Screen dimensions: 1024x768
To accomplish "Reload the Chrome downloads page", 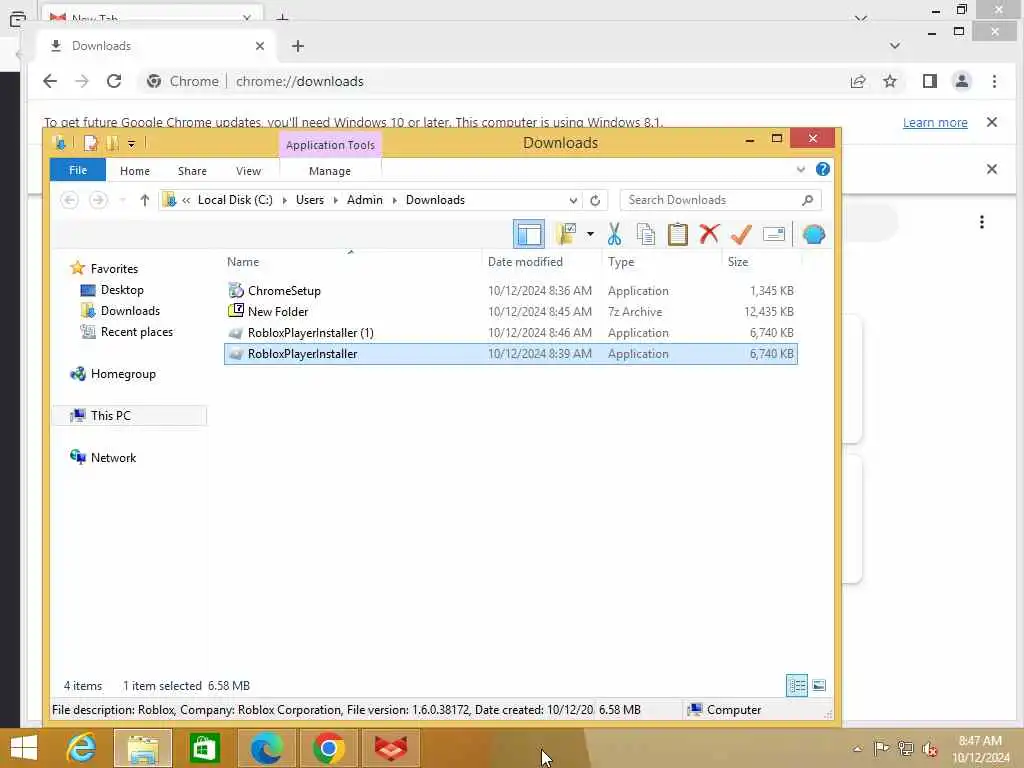I will 114,81.
